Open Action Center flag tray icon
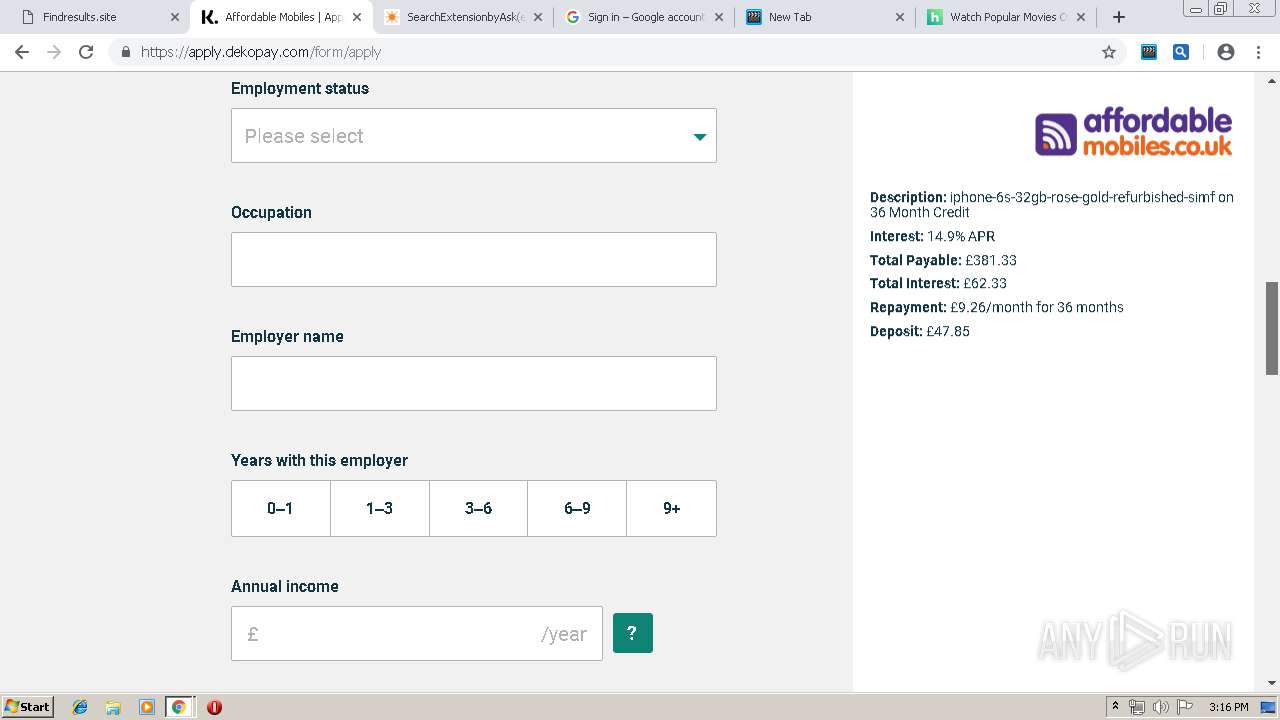 coord(1185,707)
